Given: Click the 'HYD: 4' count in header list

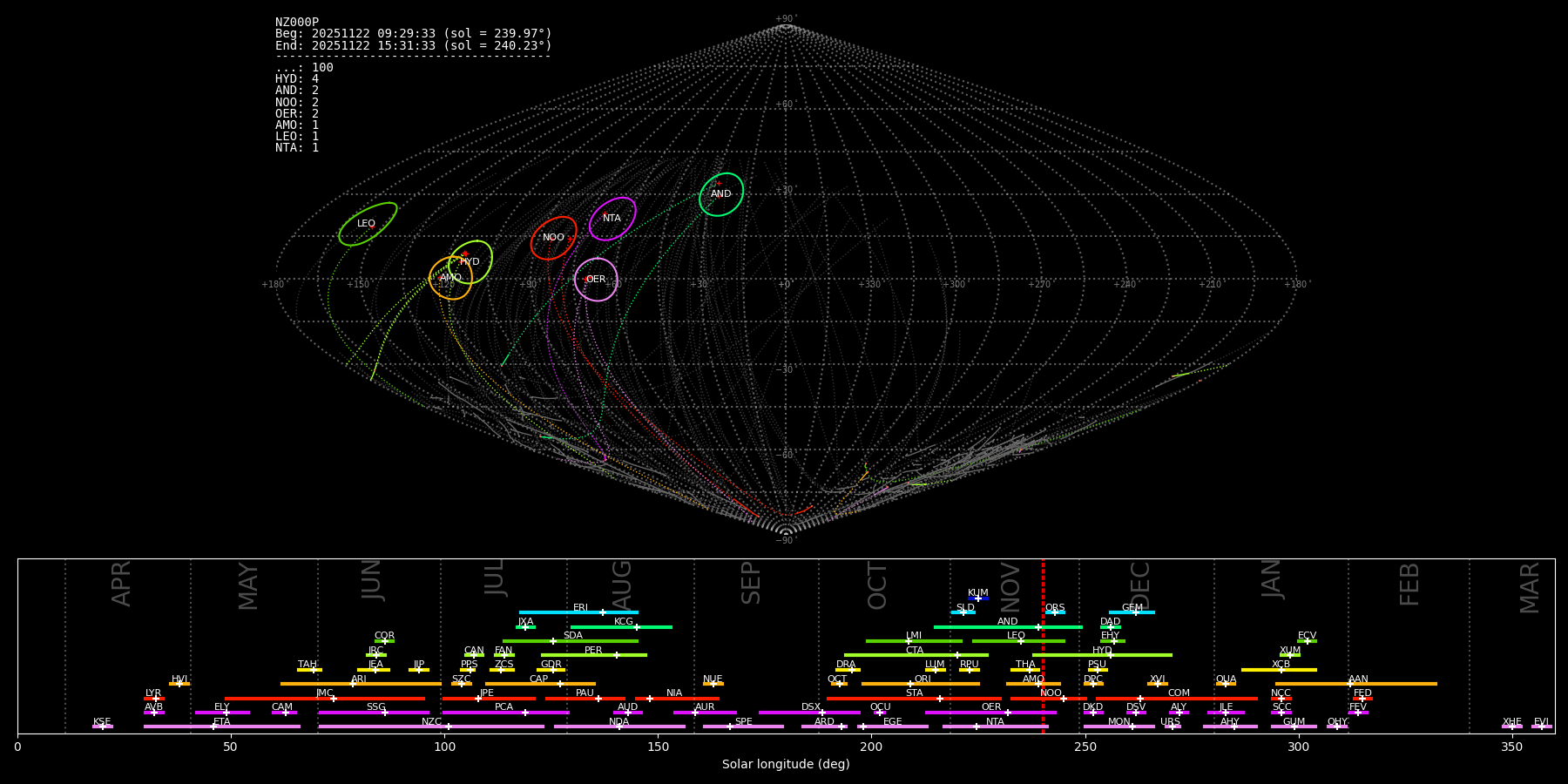Looking at the screenshot, I should [297, 79].
